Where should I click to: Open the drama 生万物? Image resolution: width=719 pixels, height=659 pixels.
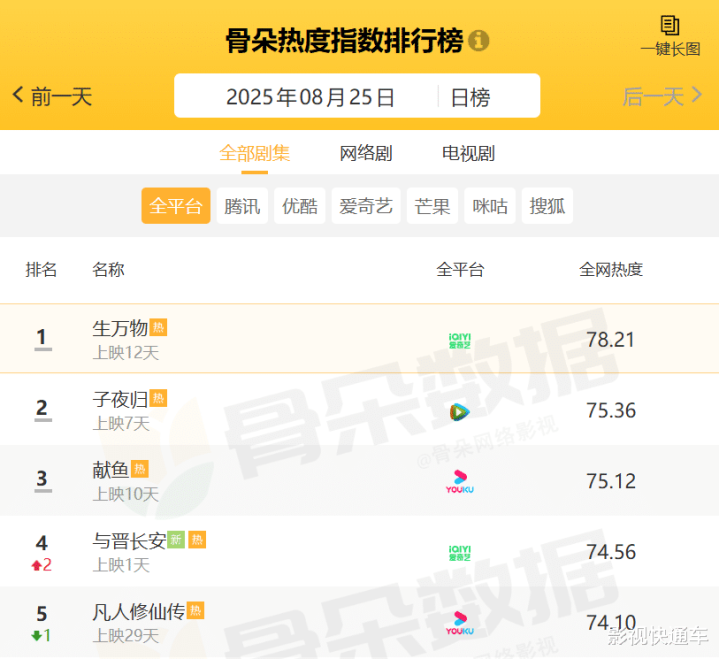(x=120, y=328)
